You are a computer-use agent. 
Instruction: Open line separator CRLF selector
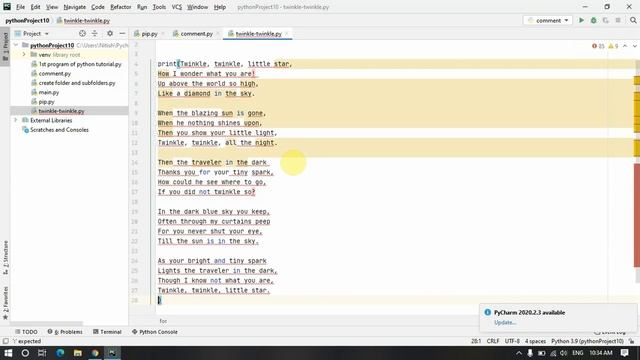[x=493, y=341]
